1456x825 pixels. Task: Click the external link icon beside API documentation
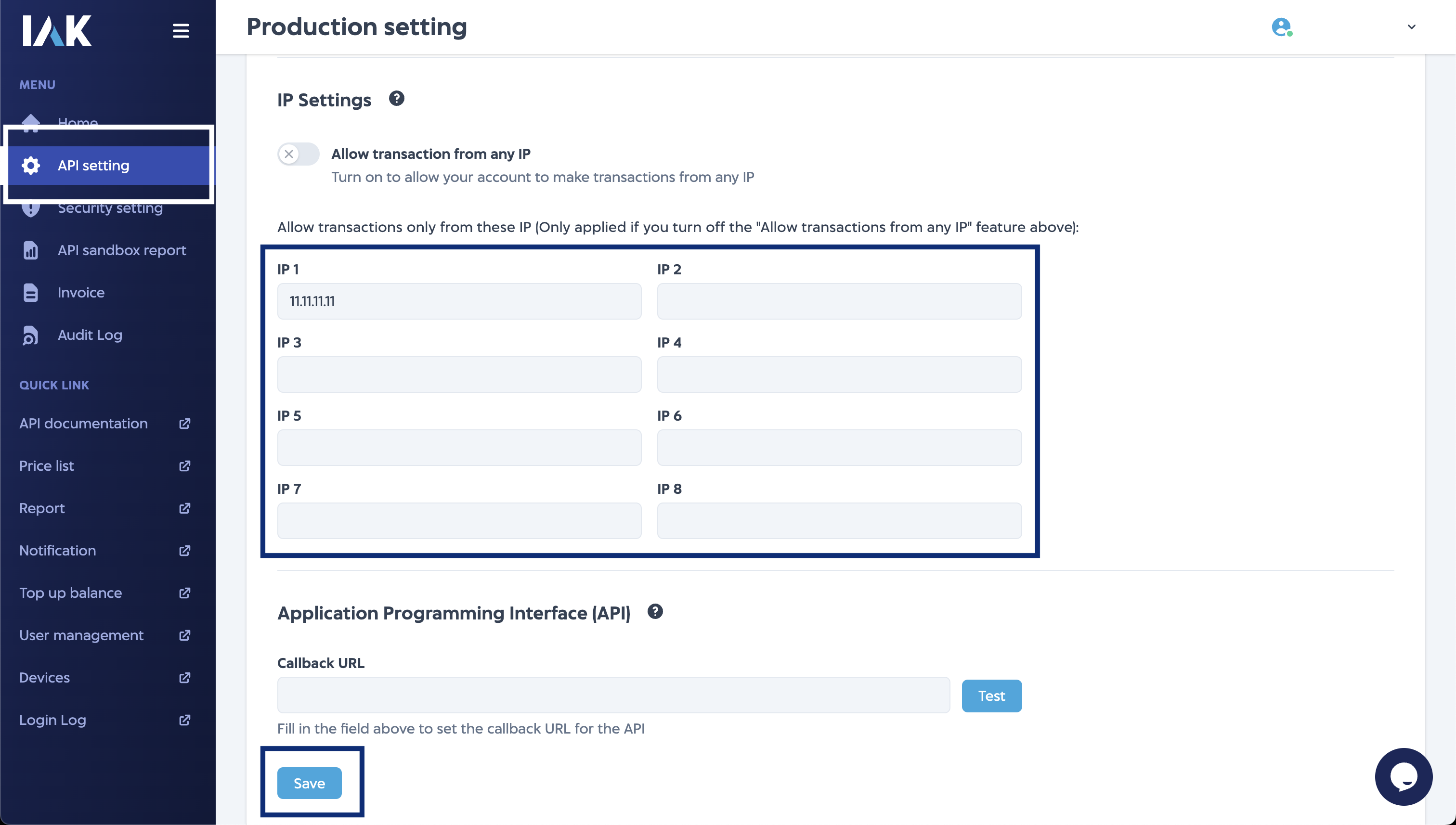[184, 423]
